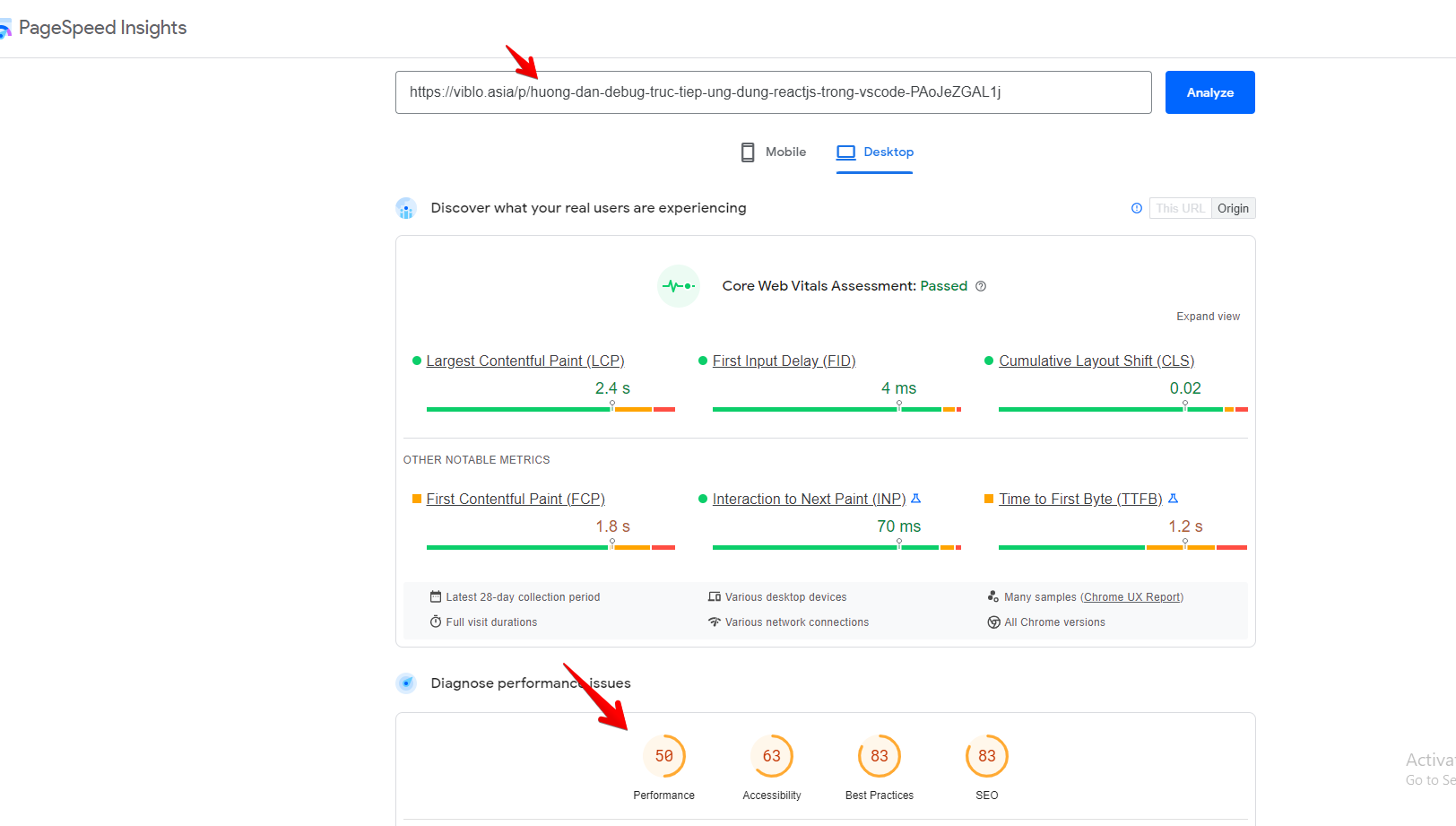Select the Desktop tab
Screen dimensions: 1456x826
coord(874,152)
